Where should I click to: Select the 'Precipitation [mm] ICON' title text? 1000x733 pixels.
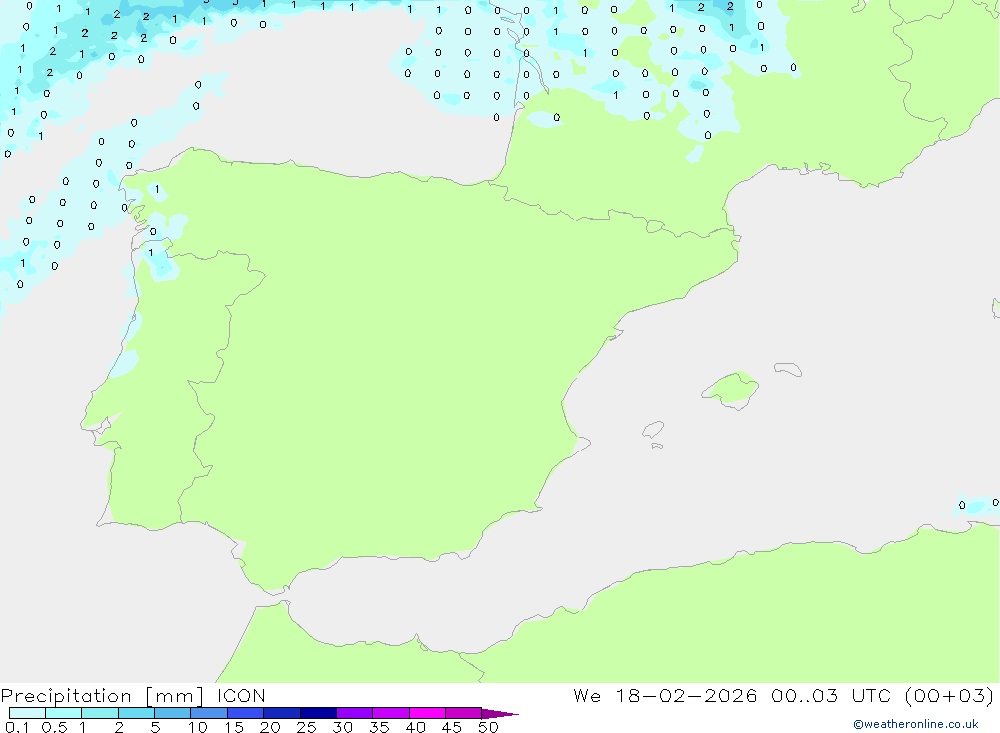(133, 696)
